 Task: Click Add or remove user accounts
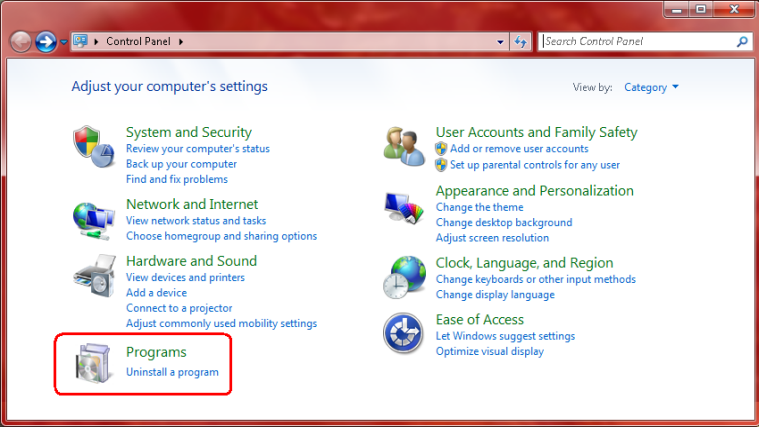519,149
